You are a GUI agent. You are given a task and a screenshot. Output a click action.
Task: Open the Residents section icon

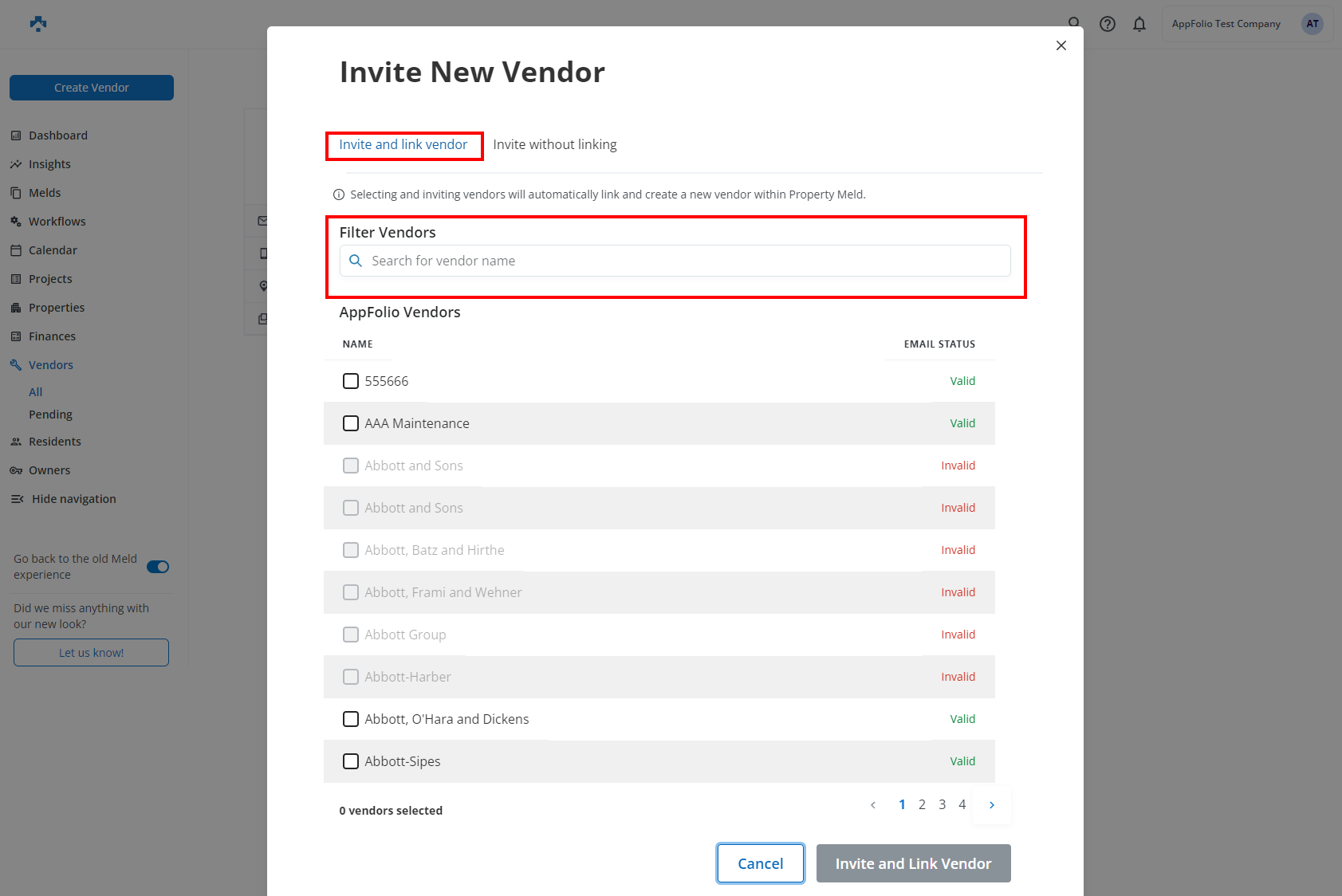[17, 441]
